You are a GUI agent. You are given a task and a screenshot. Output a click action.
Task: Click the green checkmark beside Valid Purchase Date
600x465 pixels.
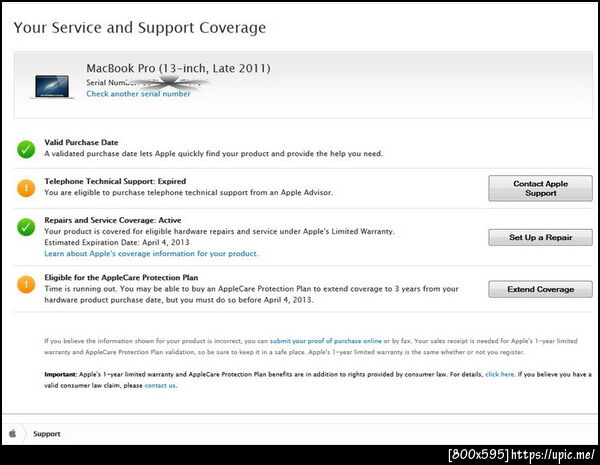pos(26,149)
